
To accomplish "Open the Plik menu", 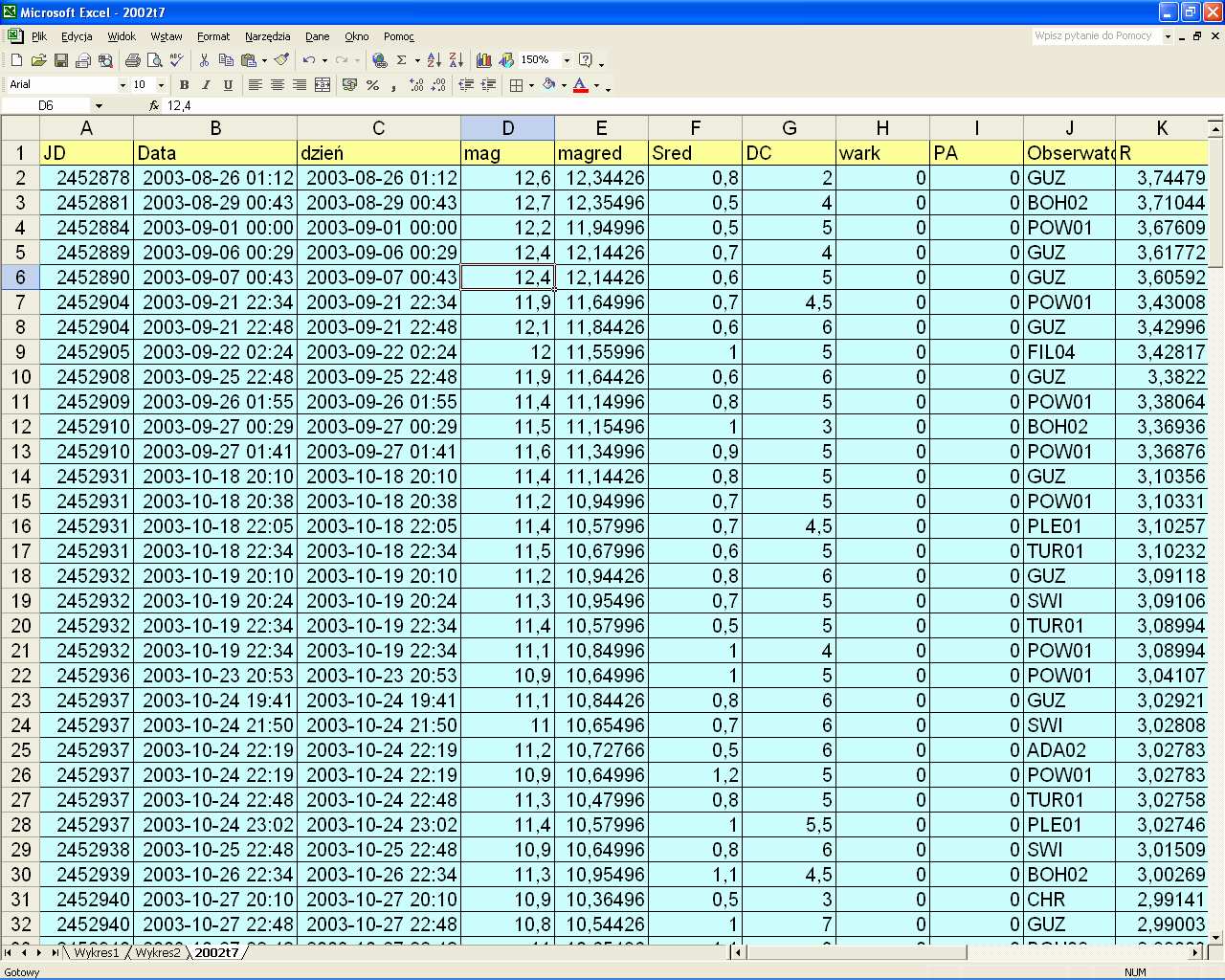I will point(39,36).
